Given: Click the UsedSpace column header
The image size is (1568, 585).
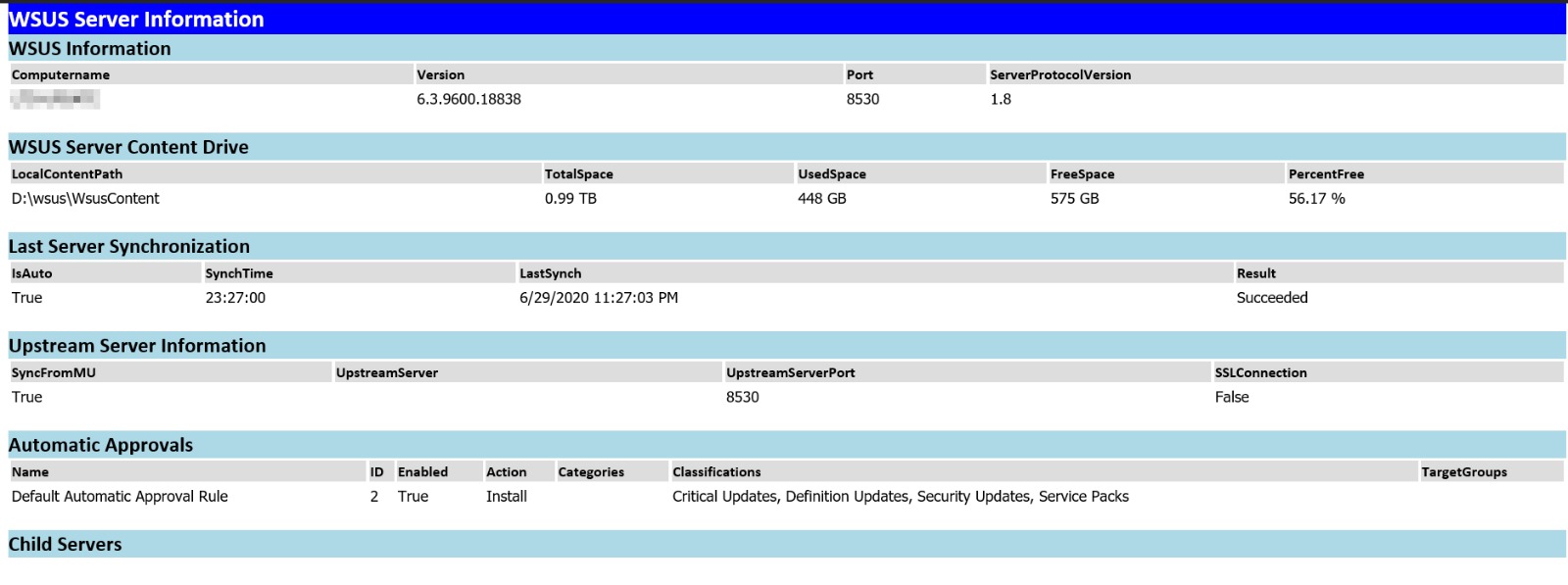Looking at the screenshot, I should 831,173.
